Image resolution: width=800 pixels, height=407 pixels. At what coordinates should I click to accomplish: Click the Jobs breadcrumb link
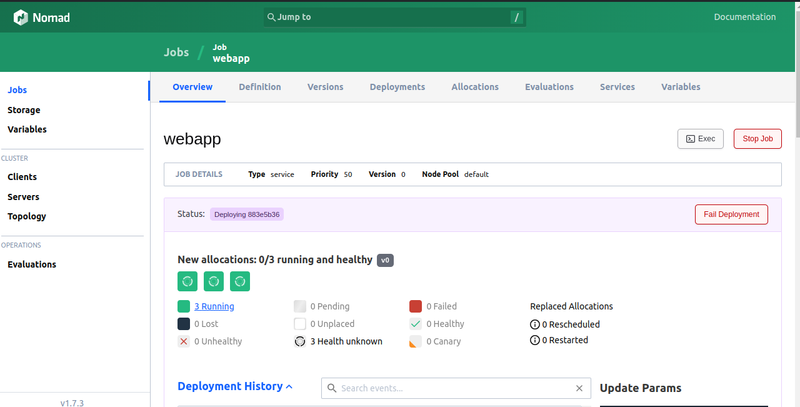(176, 52)
